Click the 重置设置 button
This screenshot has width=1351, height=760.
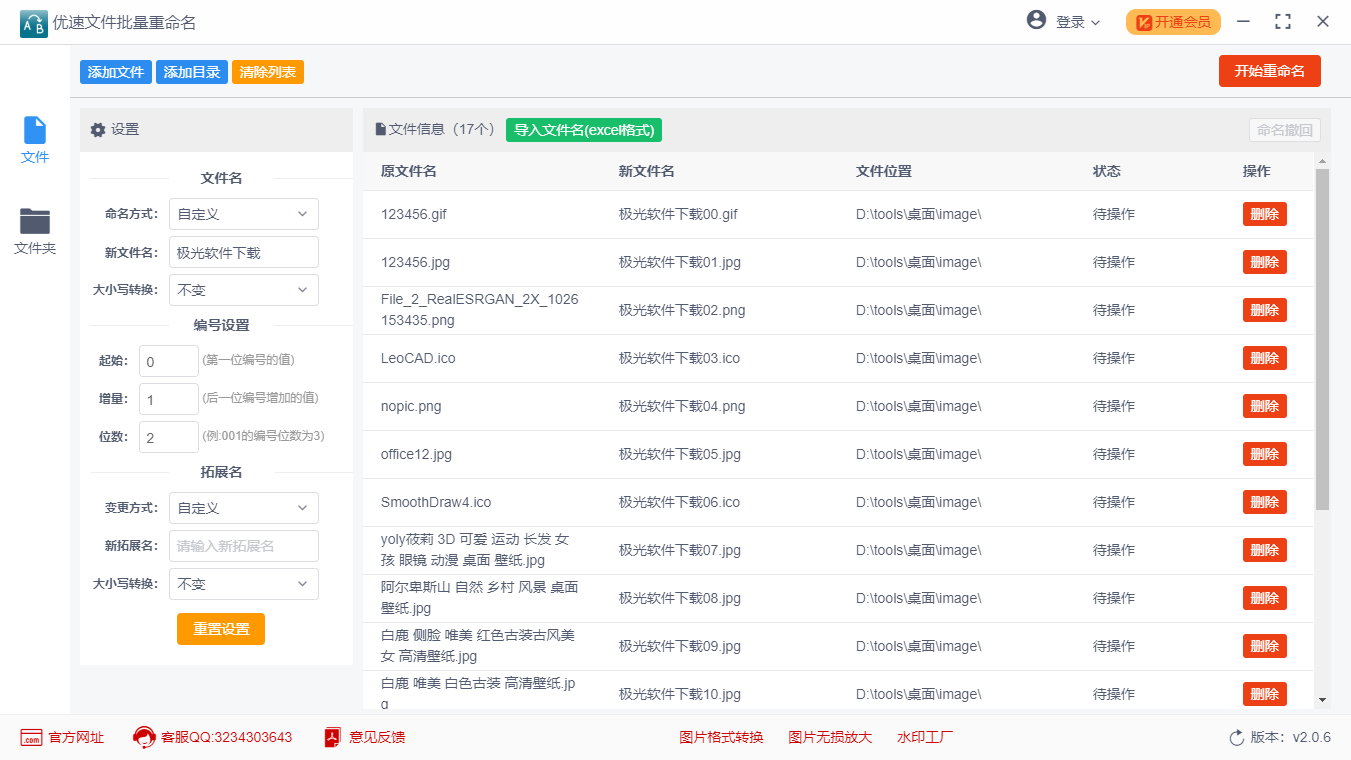pyautogui.click(x=221, y=629)
